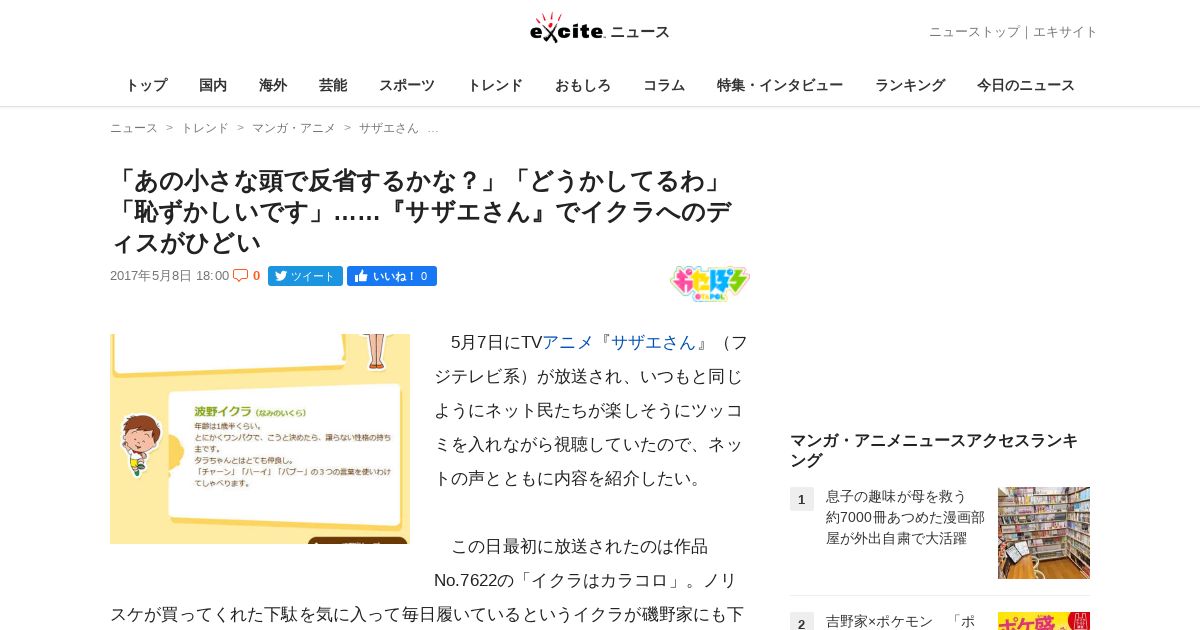Click the article date 2017年5月8日 18:00
1200x630 pixels.
click(170, 276)
